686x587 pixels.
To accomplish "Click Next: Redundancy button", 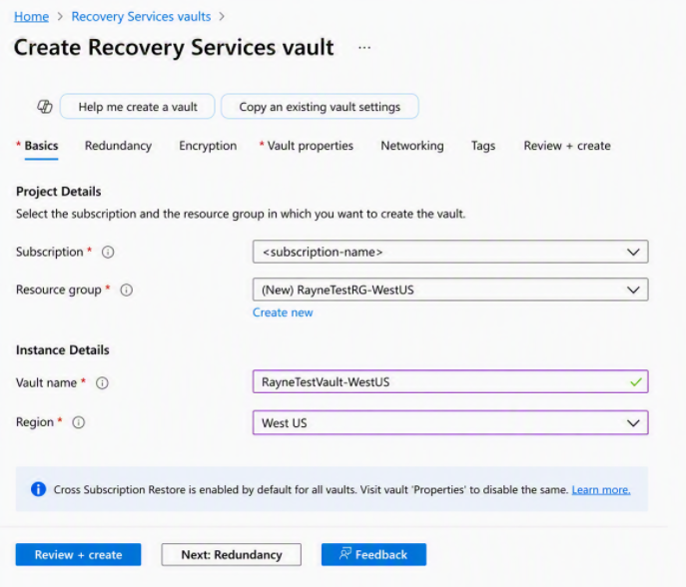I will coord(231,555).
